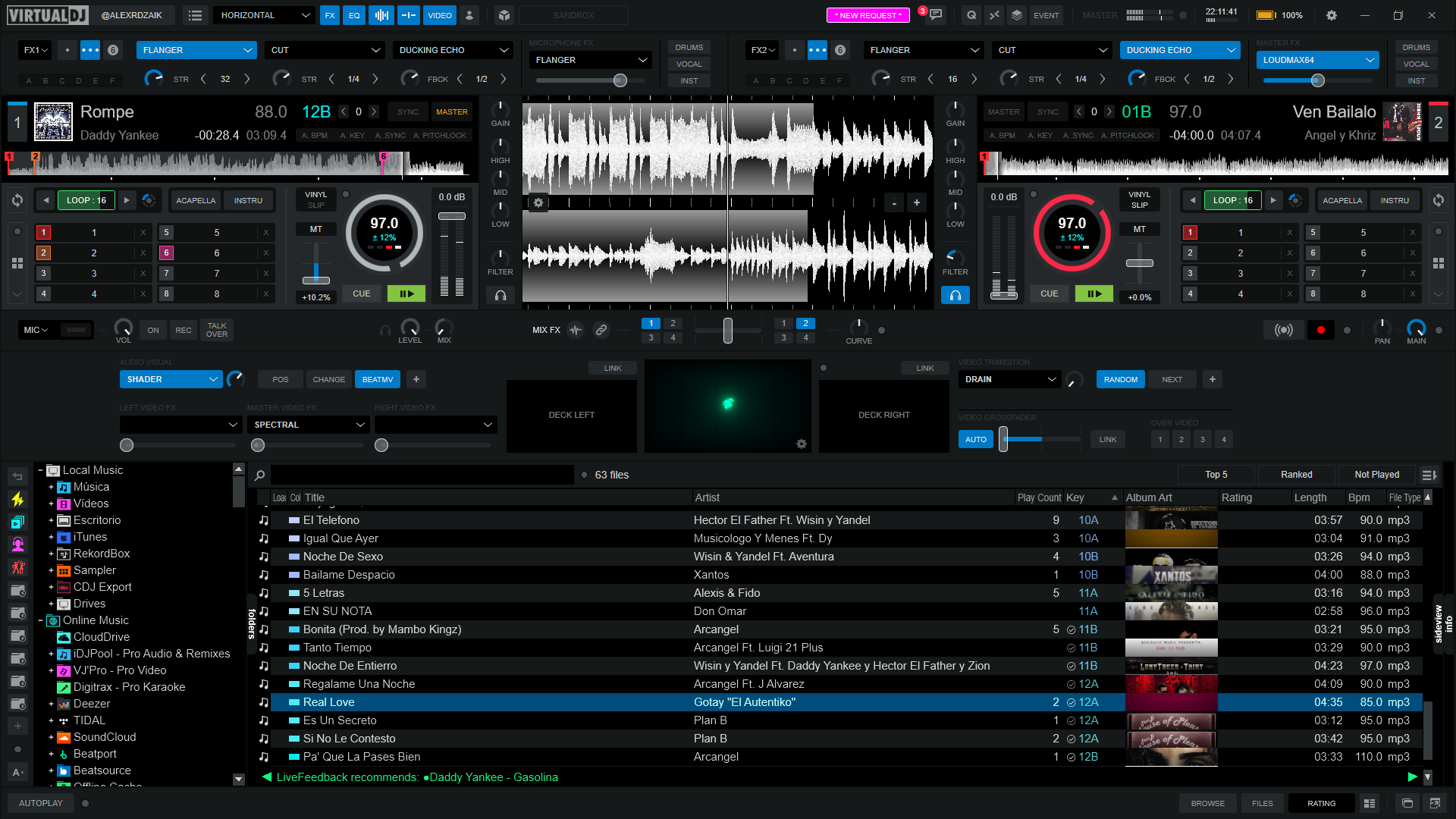The width and height of the screenshot is (1456, 819).
Task: Select the BROWSE tab at bottom
Action: click(1208, 803)
